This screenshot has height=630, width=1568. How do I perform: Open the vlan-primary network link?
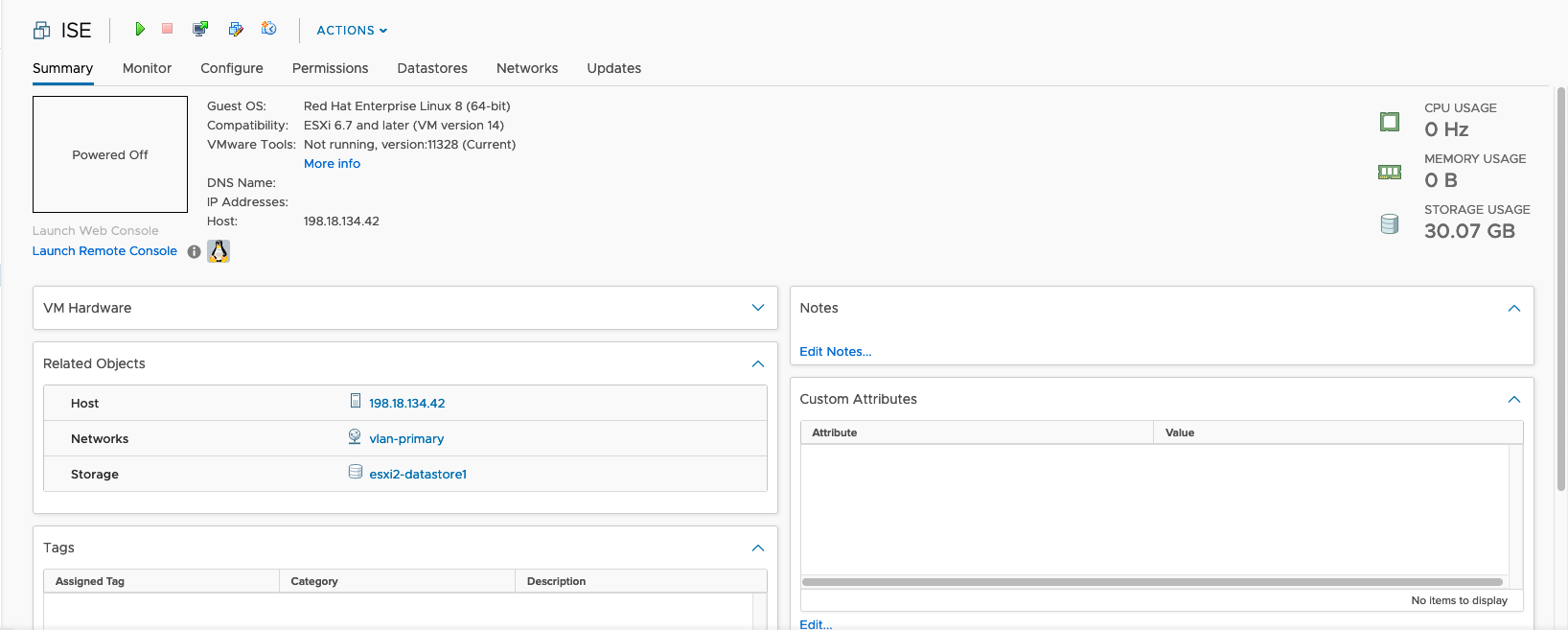pos(406,439)
